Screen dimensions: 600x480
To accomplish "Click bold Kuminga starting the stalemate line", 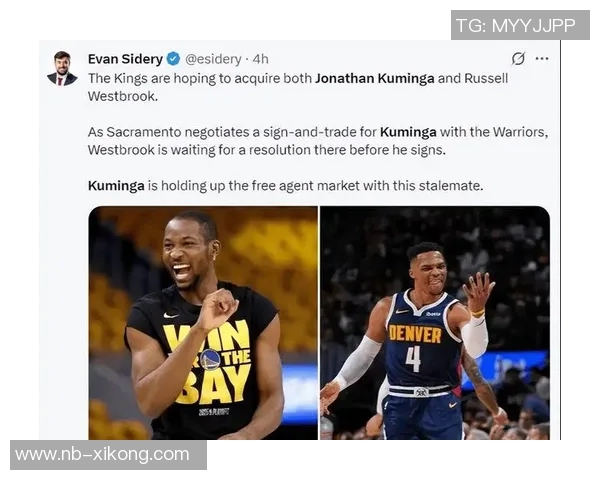I will point(116,186).
